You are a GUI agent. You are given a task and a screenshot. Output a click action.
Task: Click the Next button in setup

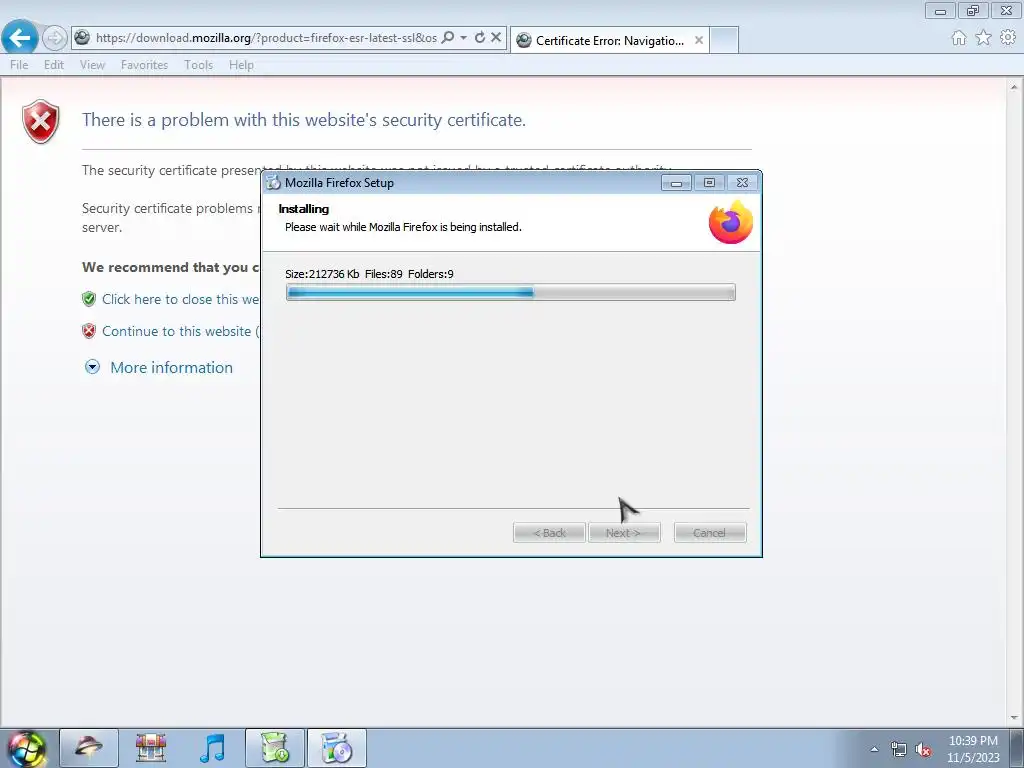pos(624,533)
